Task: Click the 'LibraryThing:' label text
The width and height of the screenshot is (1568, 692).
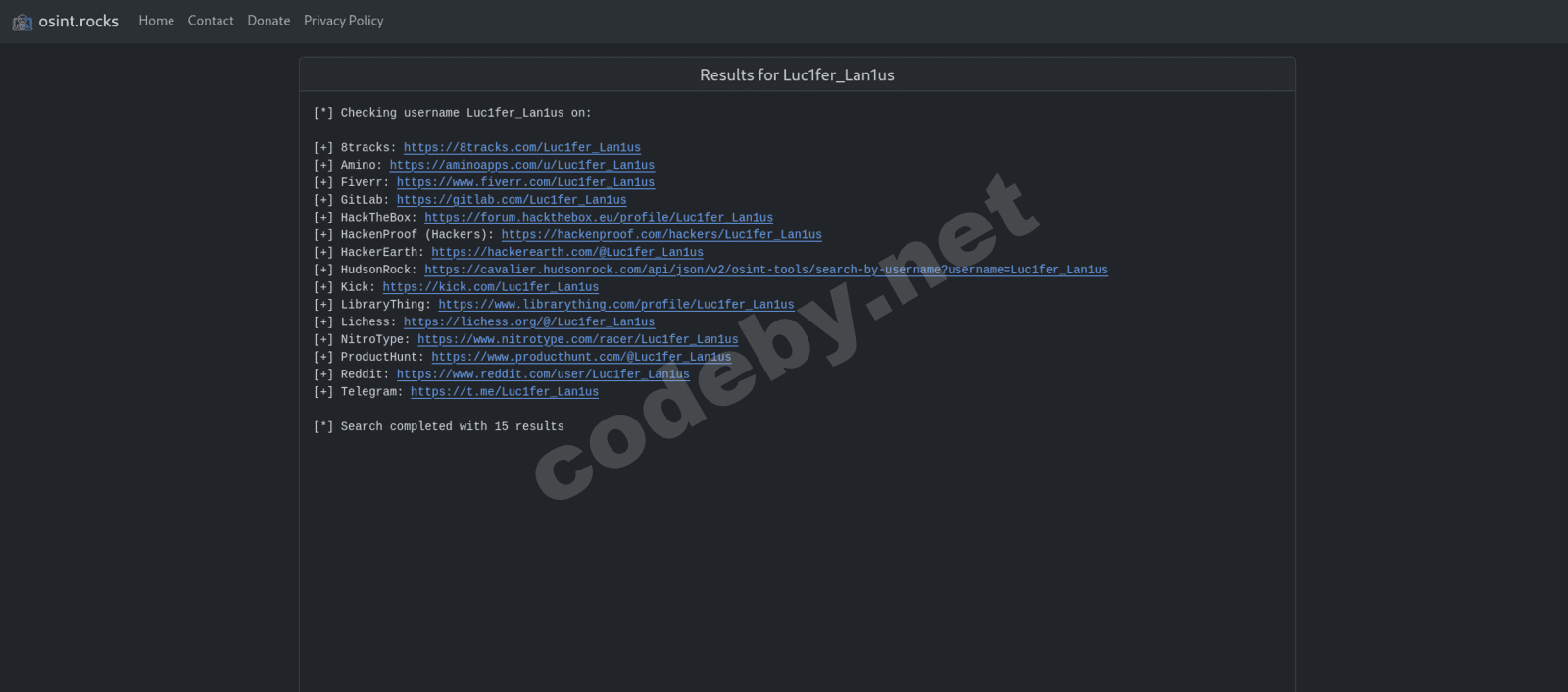Action: (386, 305)
